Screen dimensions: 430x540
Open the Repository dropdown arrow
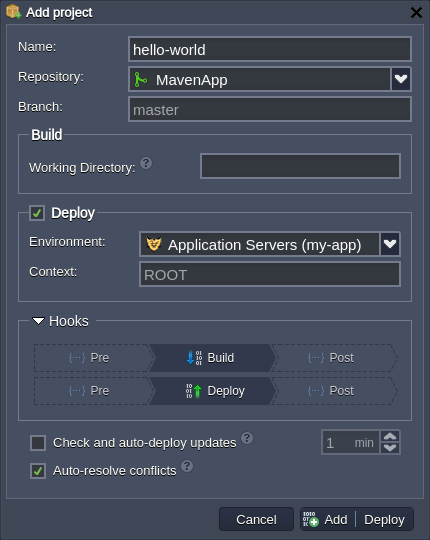point(401,79)
